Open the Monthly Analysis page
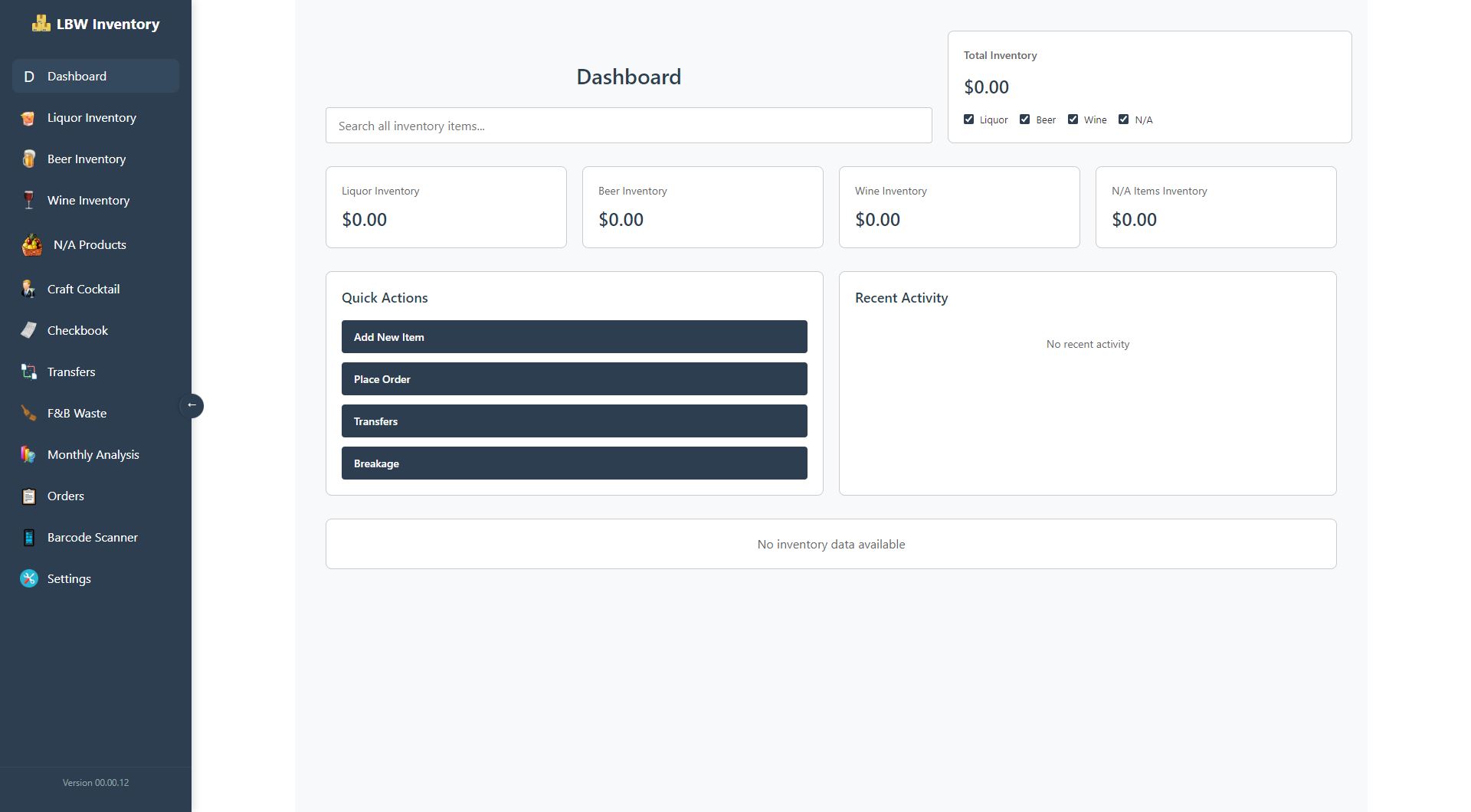This screenshot has width=1471, height=812. [93, 455]
